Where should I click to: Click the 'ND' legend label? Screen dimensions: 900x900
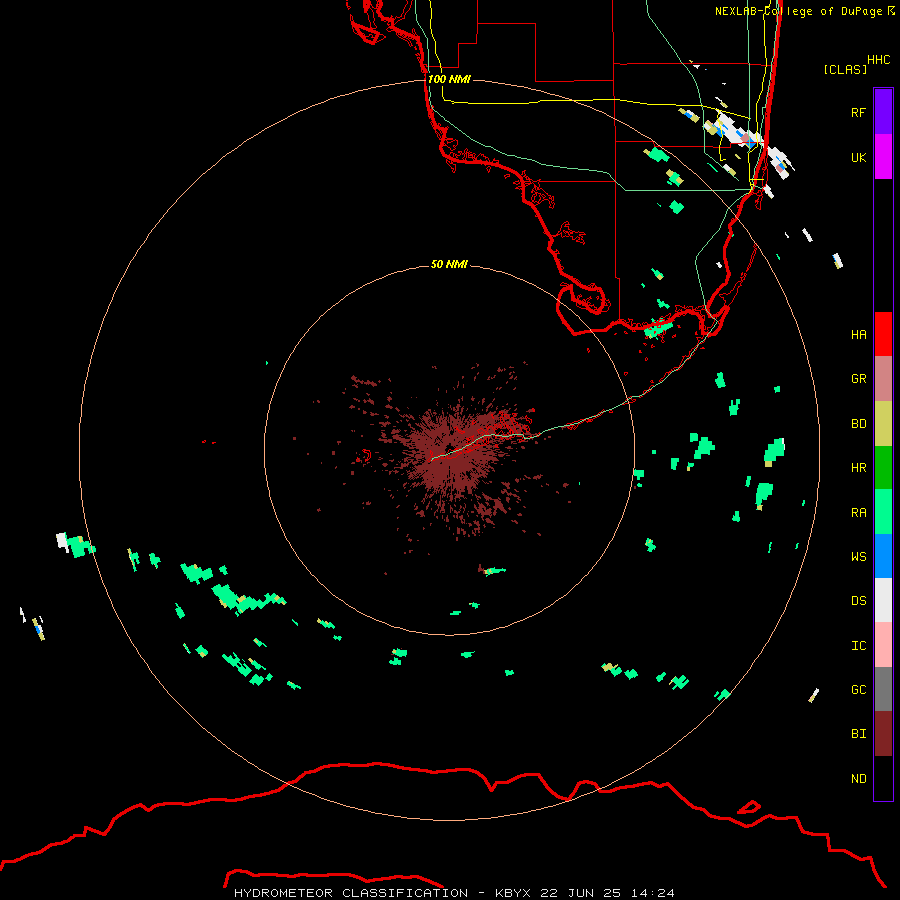tap(858, 779)
